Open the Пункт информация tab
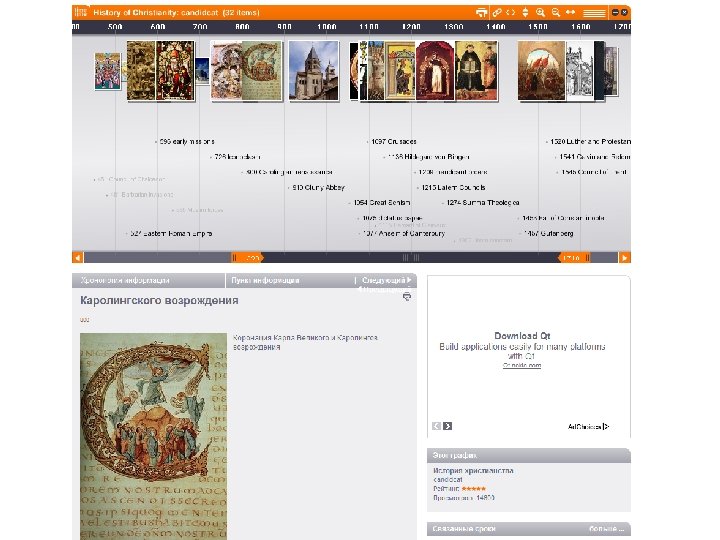720x540 pixels. tap(265, 280)
